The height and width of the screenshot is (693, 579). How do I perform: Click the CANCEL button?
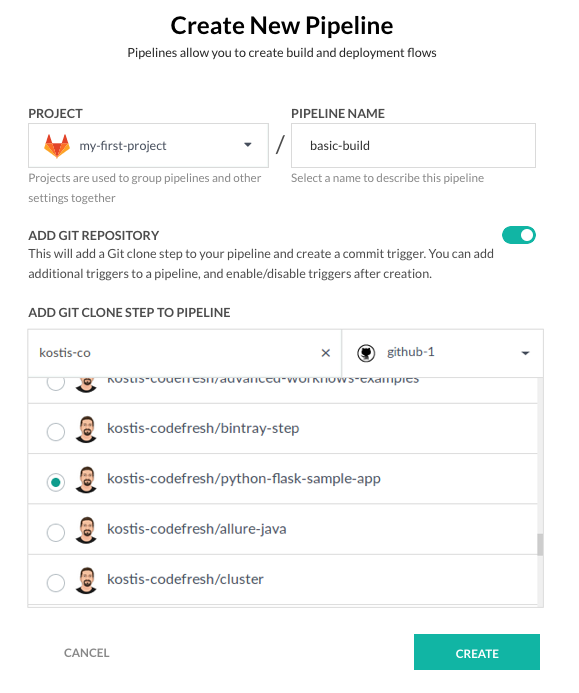point(87,653)
